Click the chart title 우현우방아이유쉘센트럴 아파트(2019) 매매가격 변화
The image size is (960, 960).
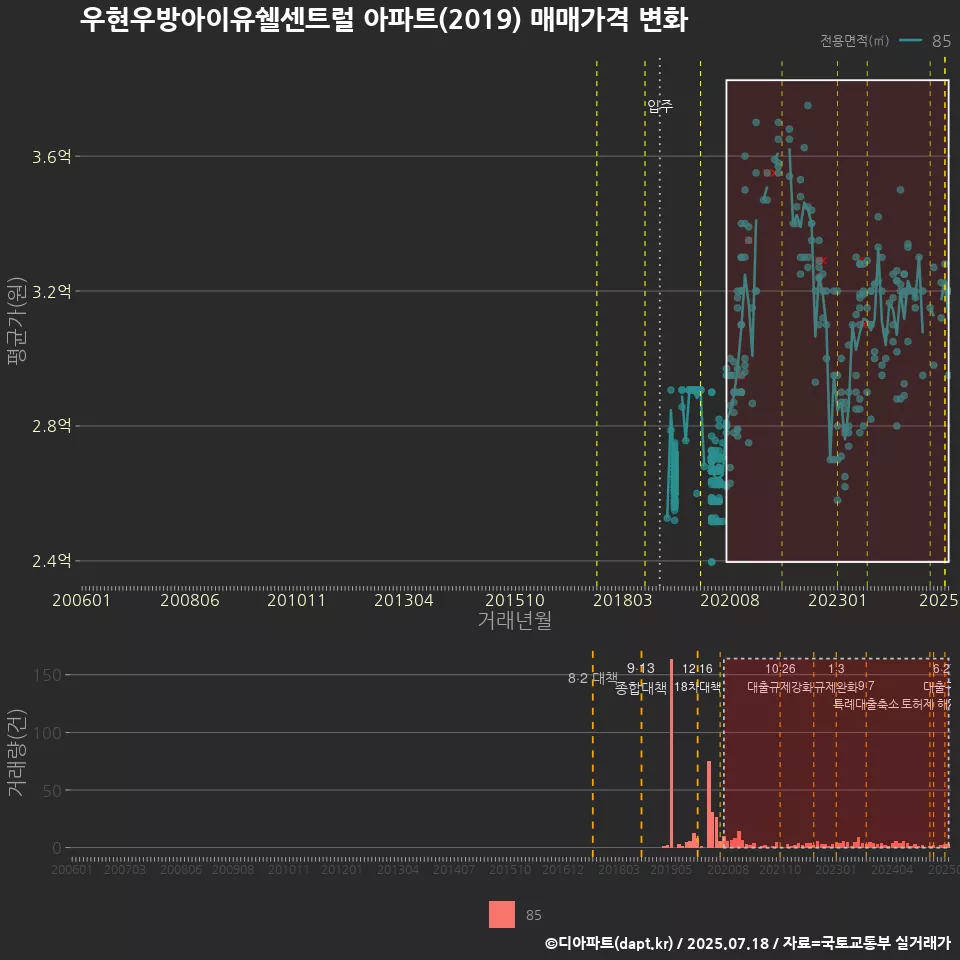pyautogui.click(x=384, y=20)
